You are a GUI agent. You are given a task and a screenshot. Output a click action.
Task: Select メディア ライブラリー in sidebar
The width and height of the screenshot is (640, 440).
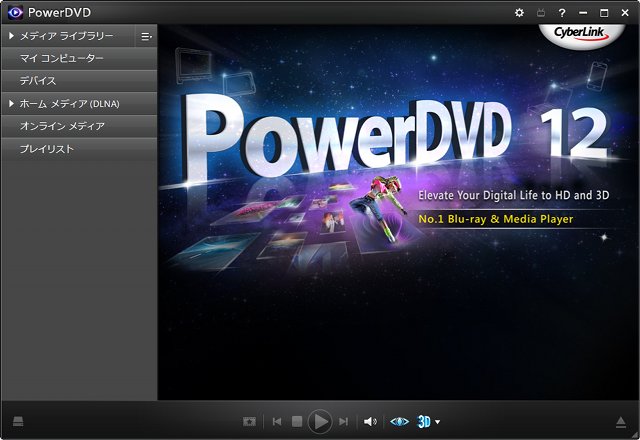click(67, 36)
